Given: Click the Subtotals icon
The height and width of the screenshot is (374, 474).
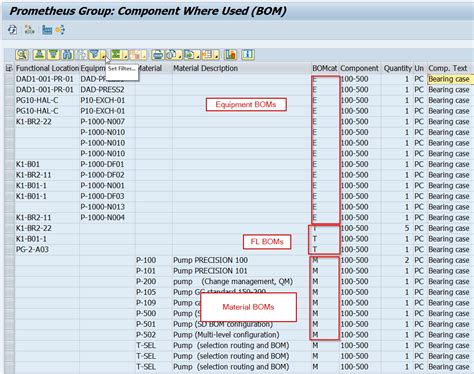Looking at the screenshot, I should (x=135, y=55).
